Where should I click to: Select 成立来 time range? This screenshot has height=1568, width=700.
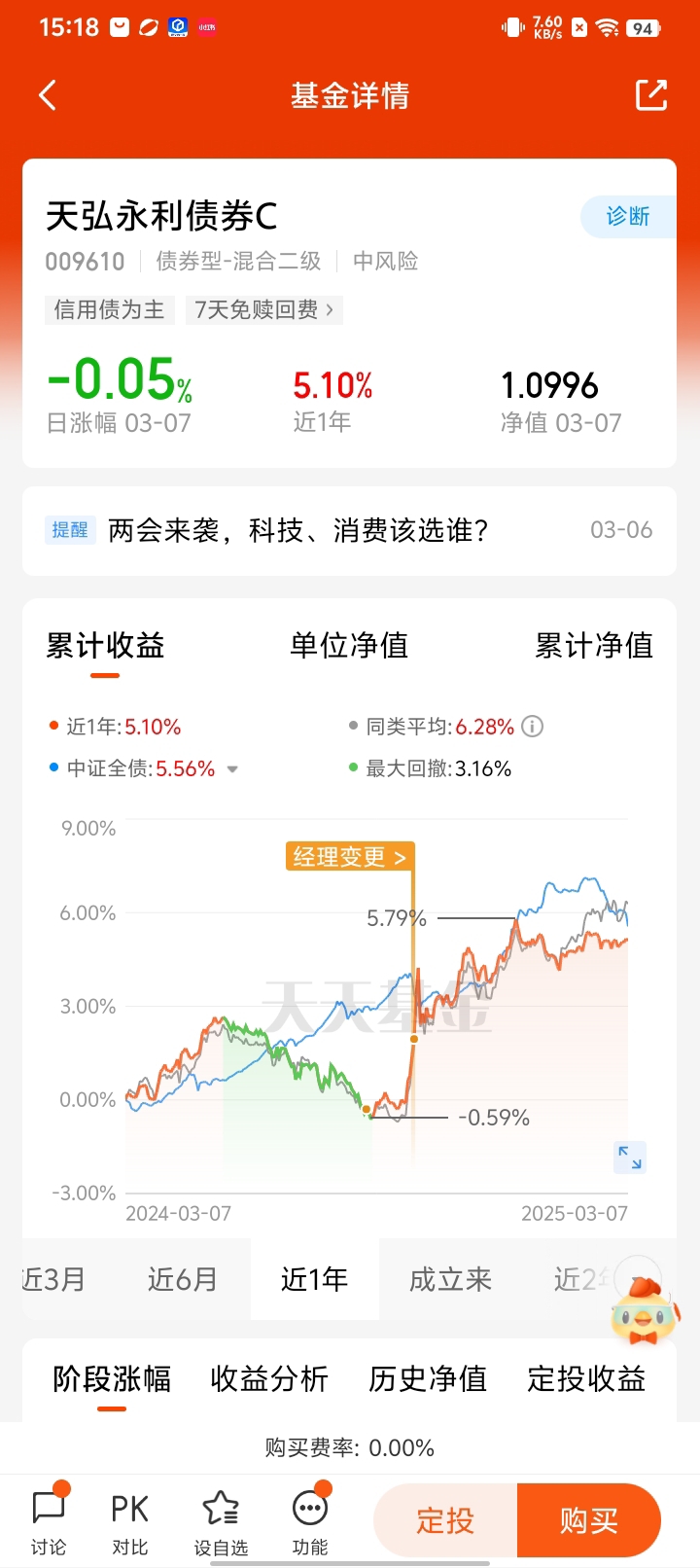coord(450,1279)
